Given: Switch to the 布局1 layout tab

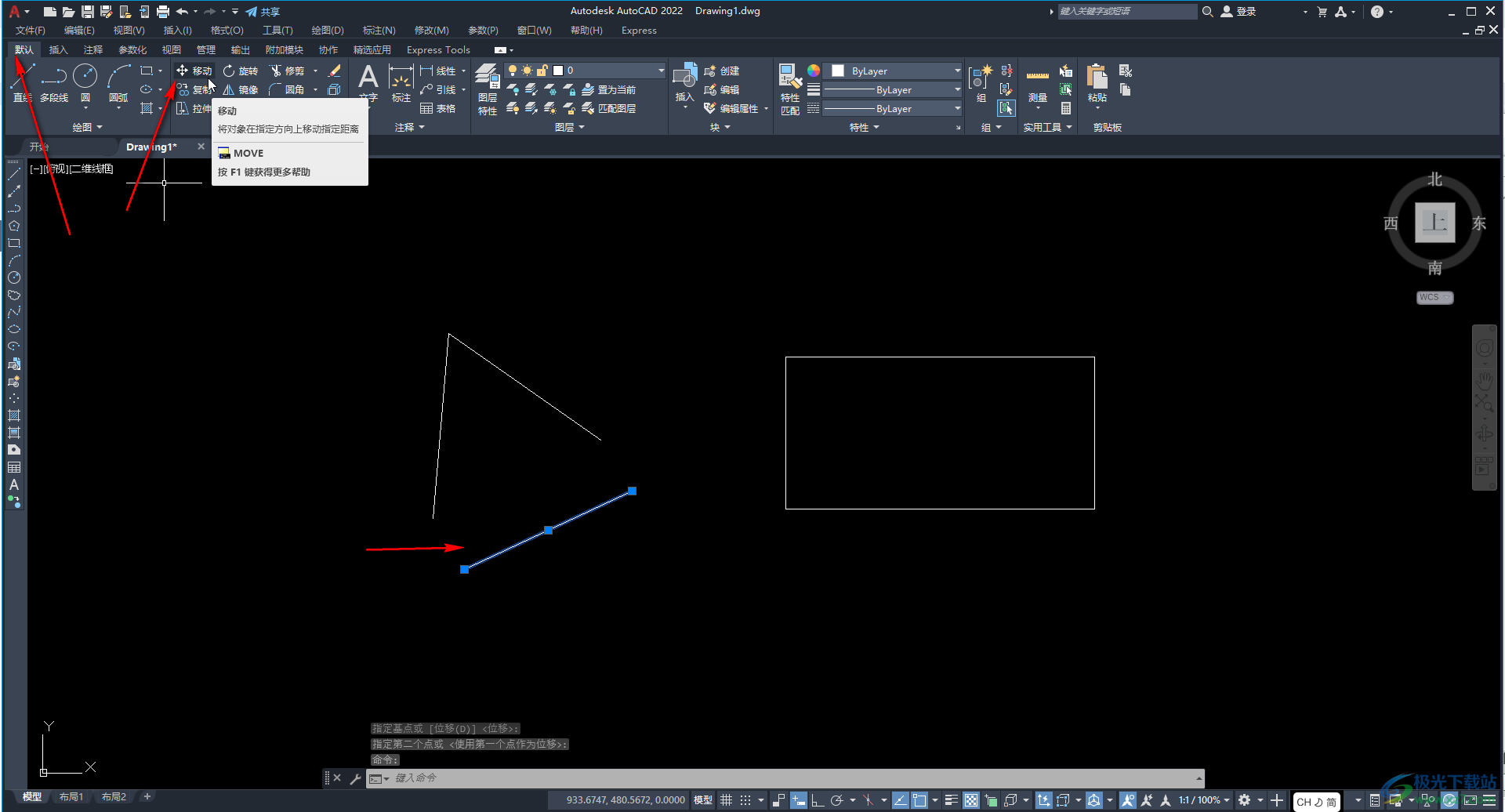Looking at the screenshot, I should [x=71, y=796].
